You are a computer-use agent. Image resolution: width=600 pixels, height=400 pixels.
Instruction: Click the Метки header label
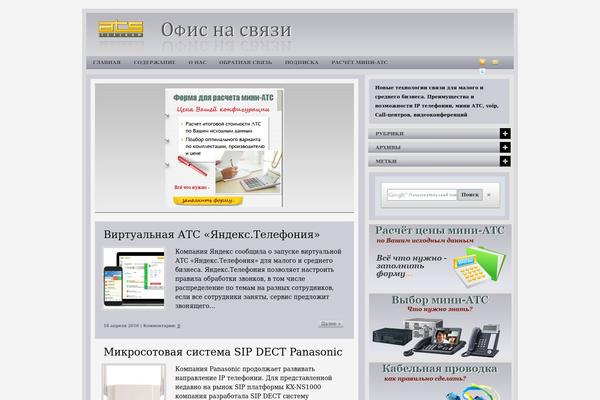pos(386,161)
